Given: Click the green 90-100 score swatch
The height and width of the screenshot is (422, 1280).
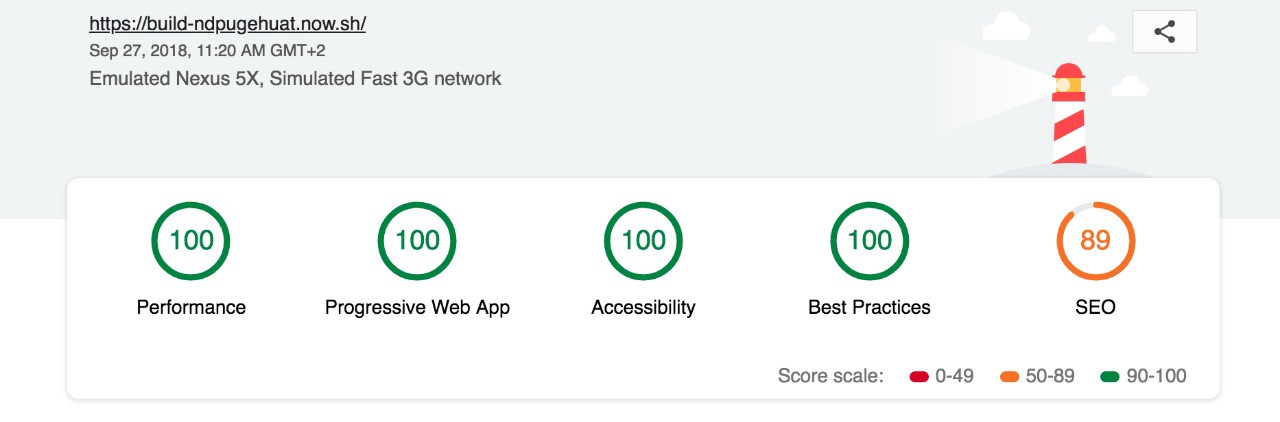Looking at the screenshot, I should [1109, 377].
